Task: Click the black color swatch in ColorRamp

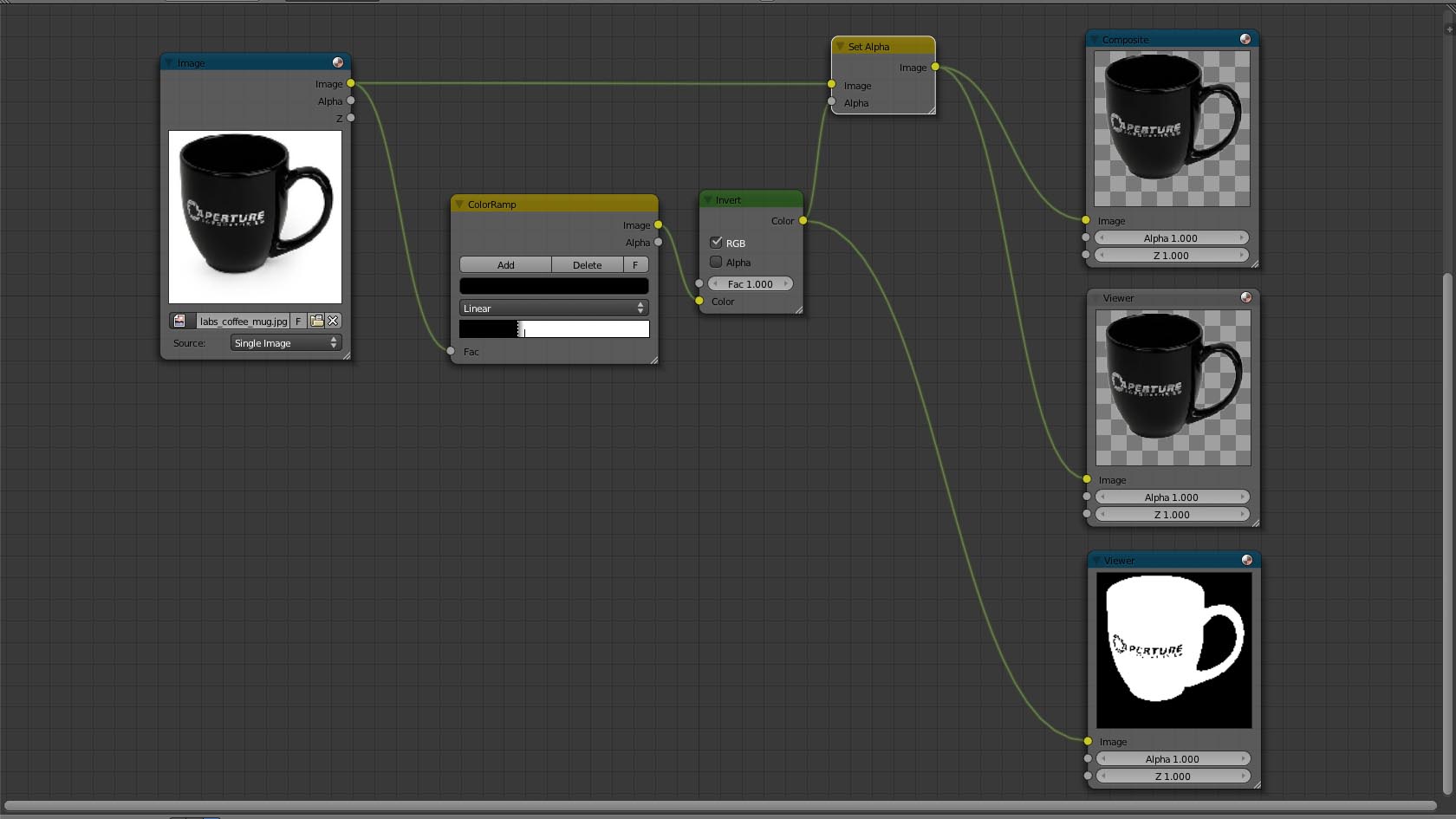Action: pos(554,286)
